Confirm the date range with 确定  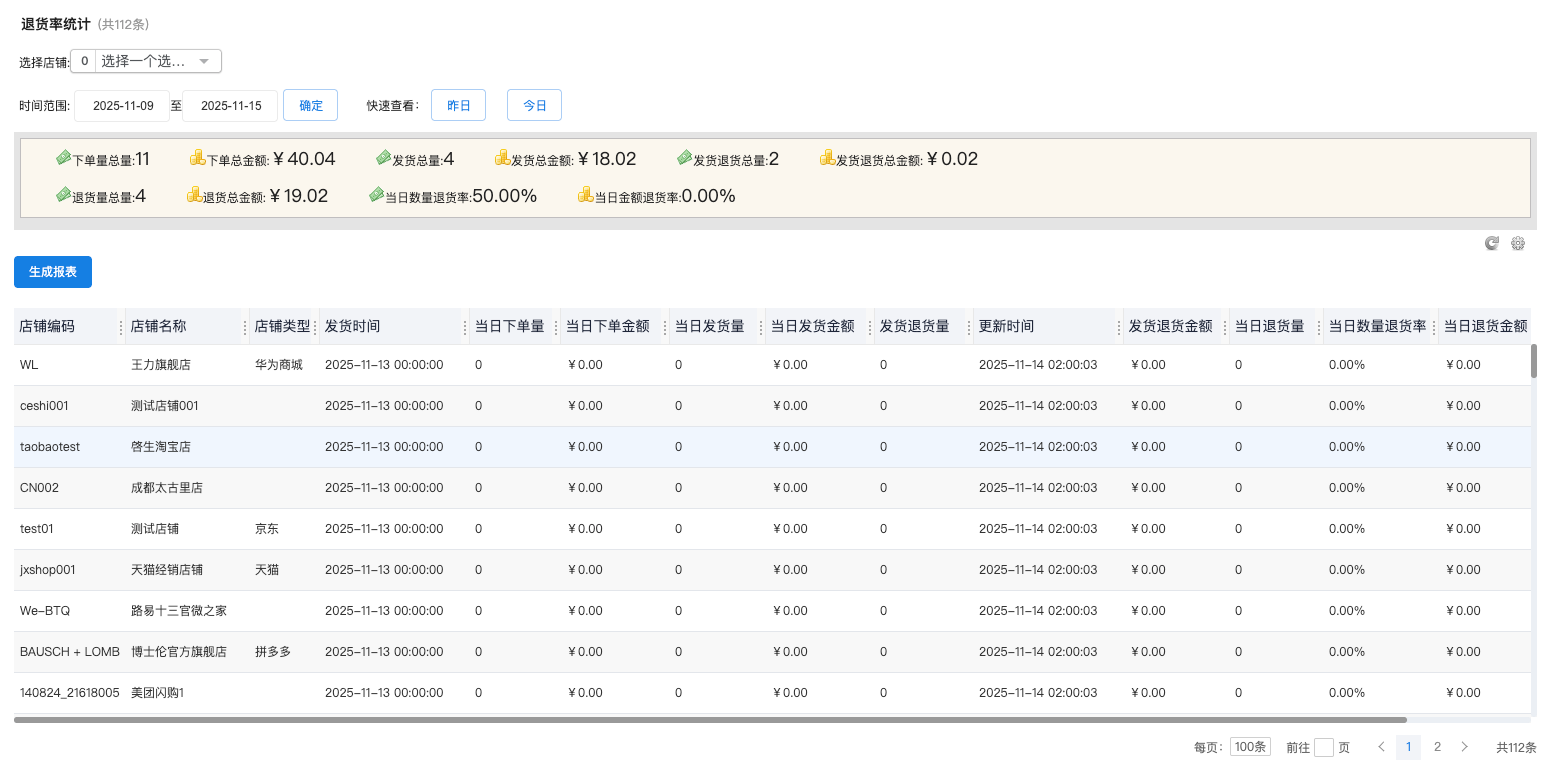click(x=311, y=105)
